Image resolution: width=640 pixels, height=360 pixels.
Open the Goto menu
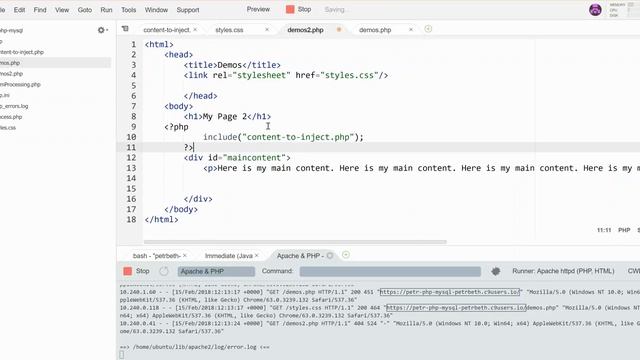[85, 10]
